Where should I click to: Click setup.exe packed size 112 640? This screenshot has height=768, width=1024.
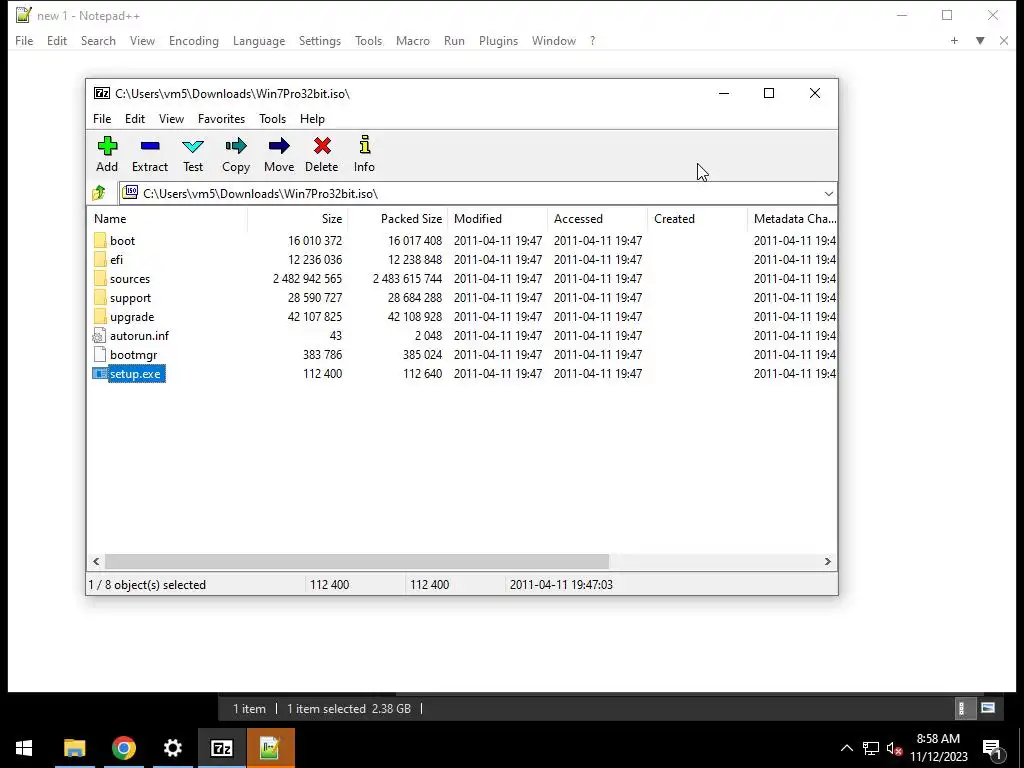click(x=422, y=374)
